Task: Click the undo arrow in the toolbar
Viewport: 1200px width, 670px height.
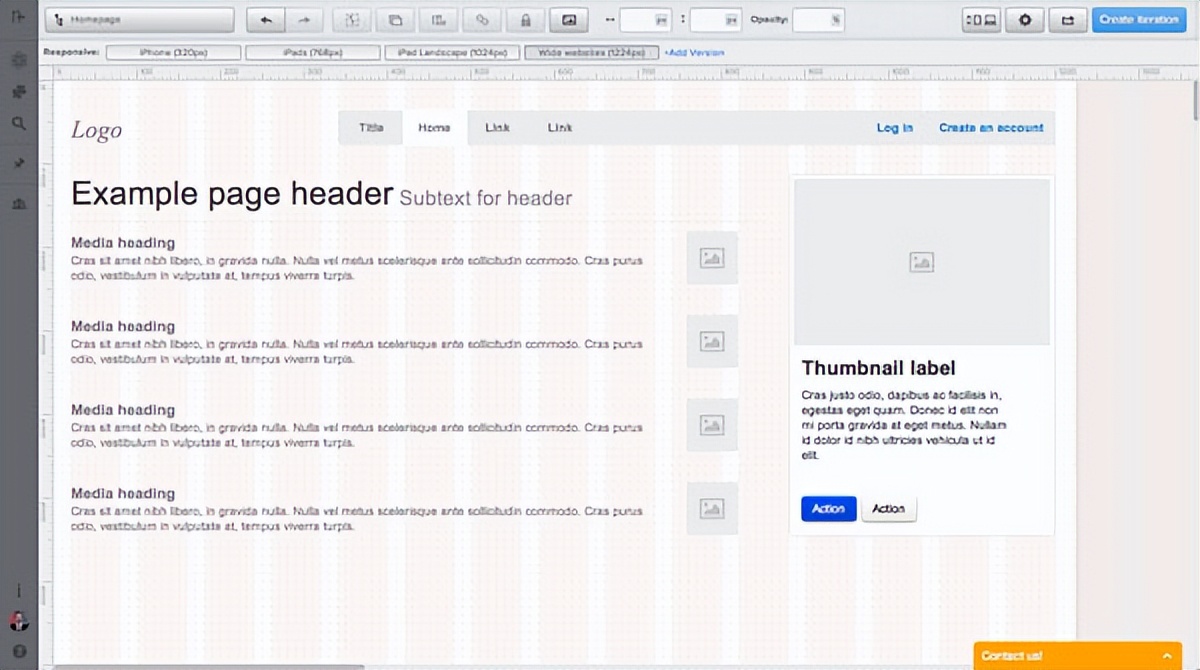Action: click(266, 20)
